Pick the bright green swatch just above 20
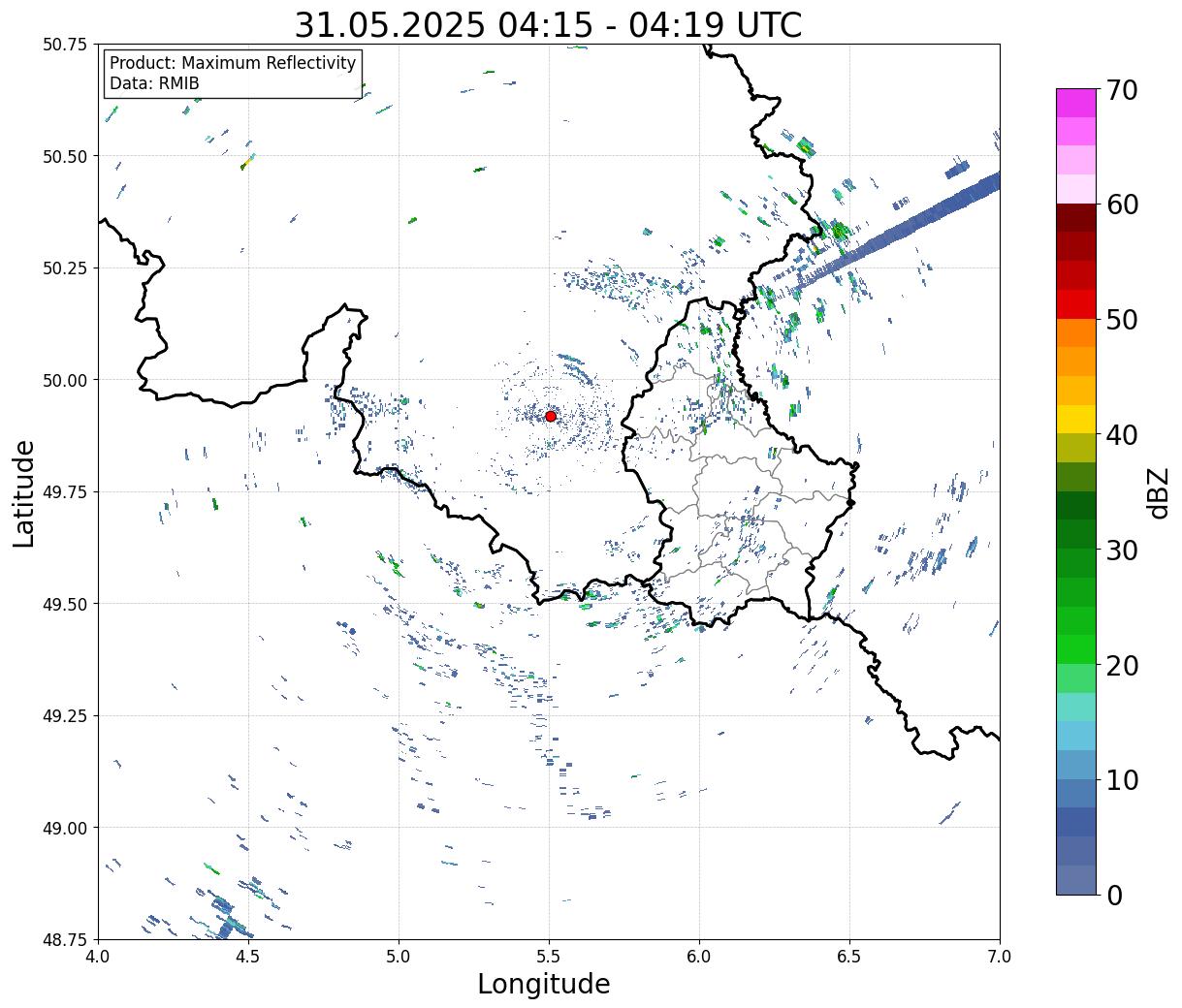 click(1076, 649)
